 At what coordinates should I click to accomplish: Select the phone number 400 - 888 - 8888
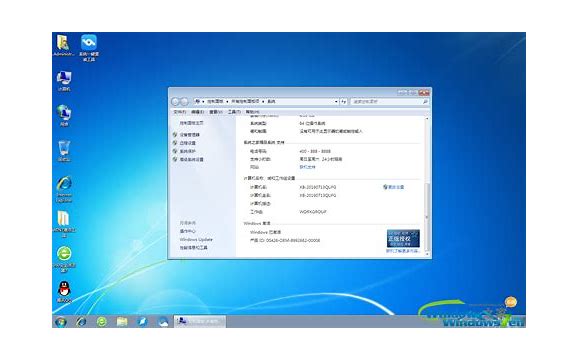tap(315, 151)
